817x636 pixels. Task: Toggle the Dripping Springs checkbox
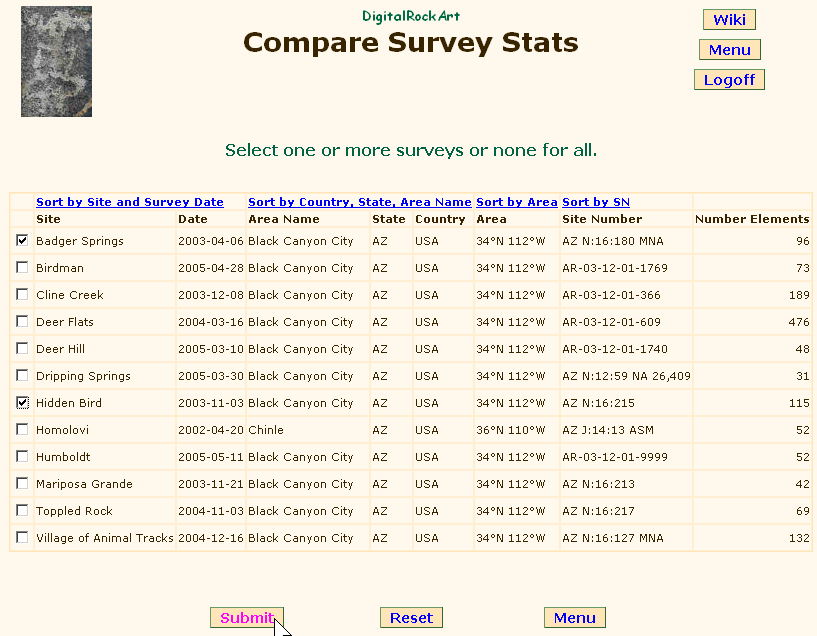(22, 376)
